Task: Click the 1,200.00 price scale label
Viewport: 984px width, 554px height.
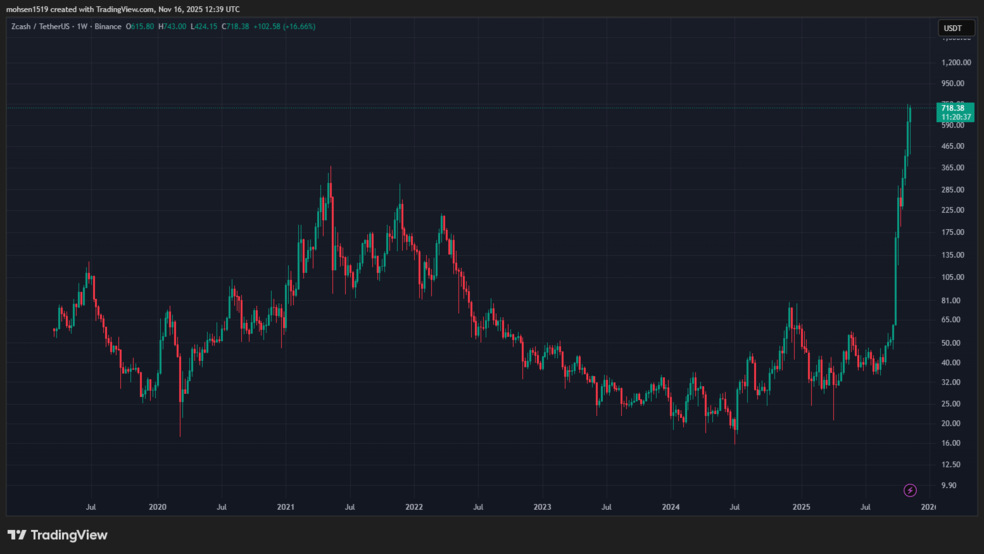Action: (x=956, y=61)
